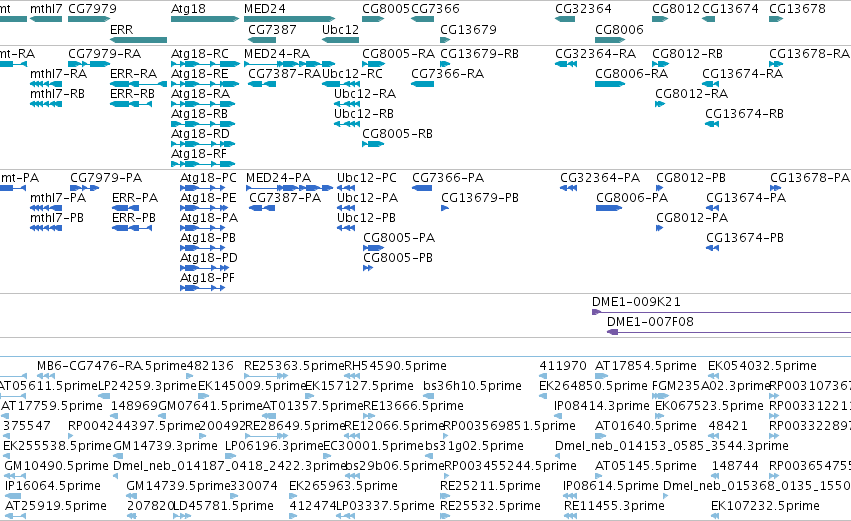Click the "MED24" gene label
The width and height of the screenshot is (851, 521).
pos(265,9)
